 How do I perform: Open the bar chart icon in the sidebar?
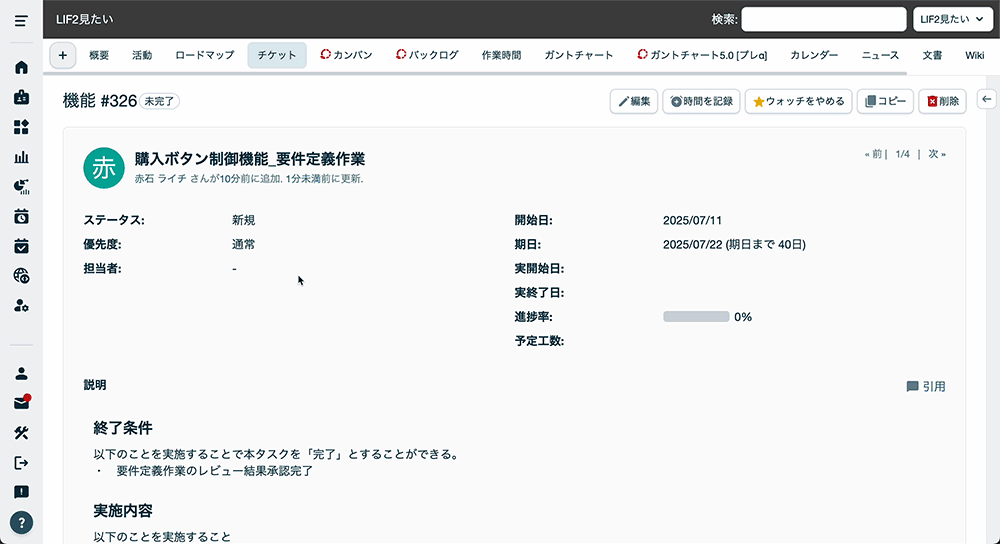click(x=21, y=157)
